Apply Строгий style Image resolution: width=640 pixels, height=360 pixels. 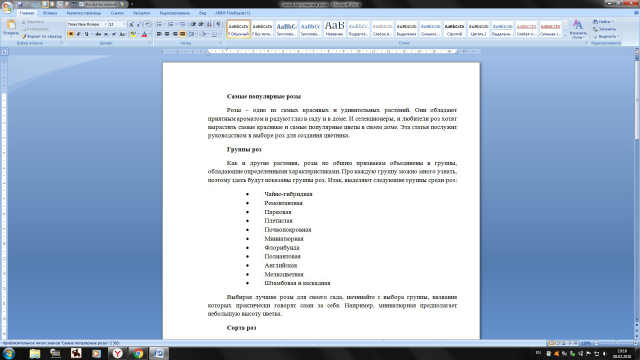(x=454, y=29)
